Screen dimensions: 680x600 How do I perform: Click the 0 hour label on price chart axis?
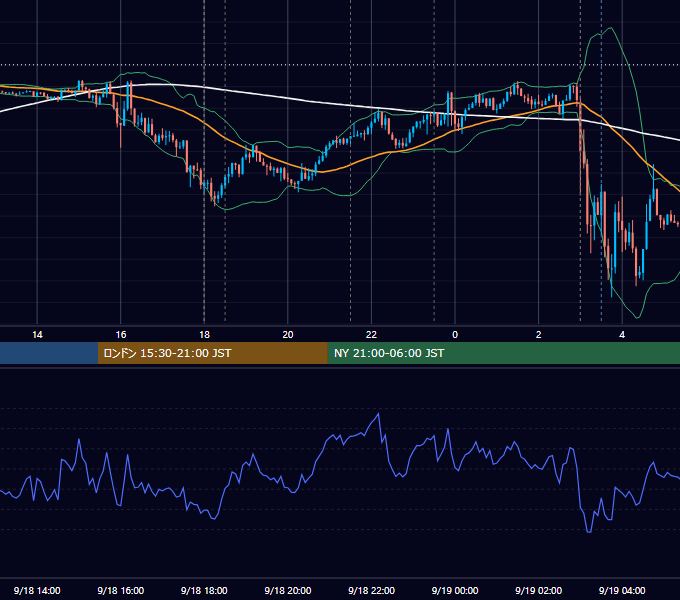tap(455, 335)
